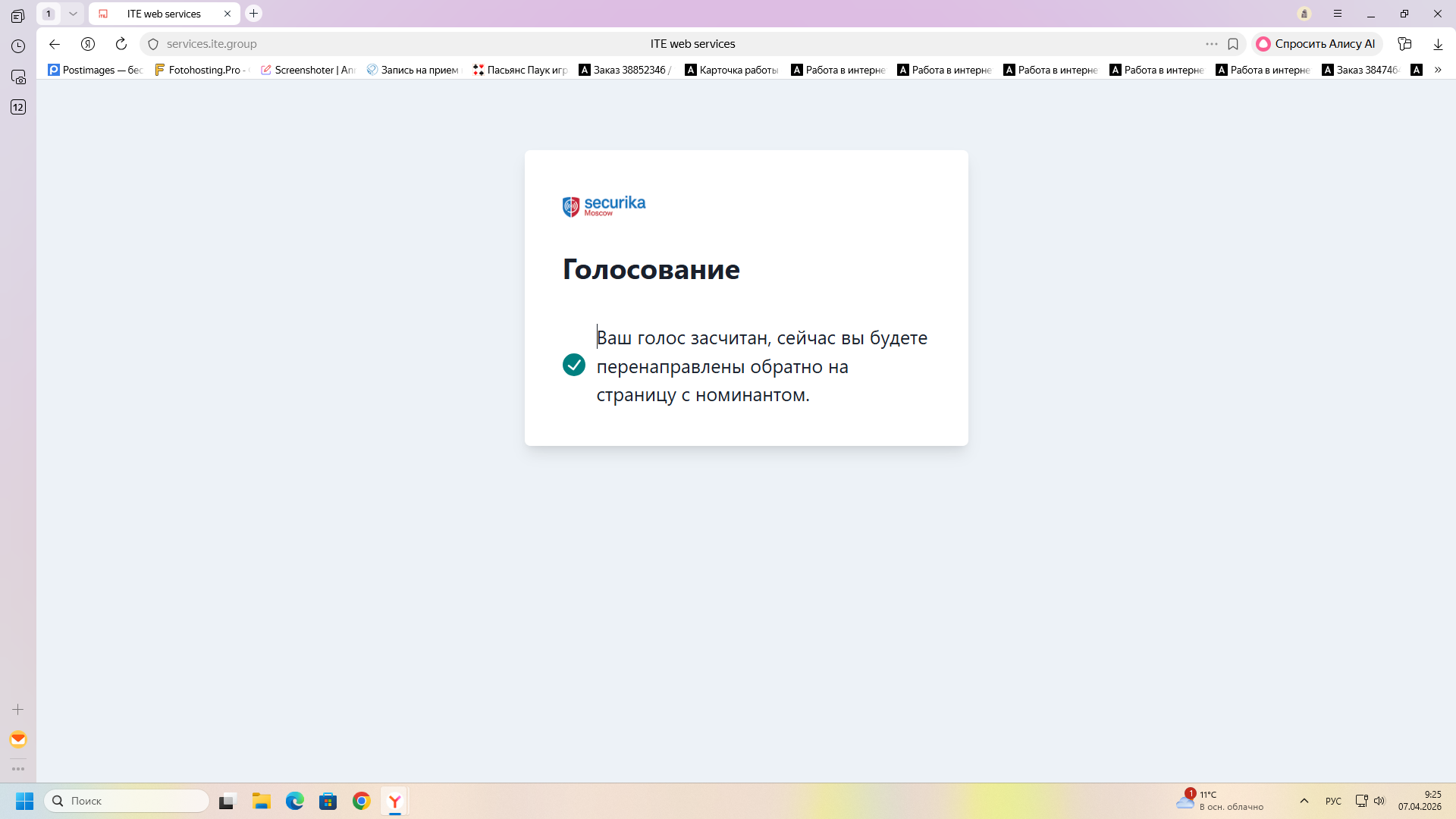Expand hidden bookmarks chevron
The height and width of the screenshot is (819, 1456).
point(1438,70)
